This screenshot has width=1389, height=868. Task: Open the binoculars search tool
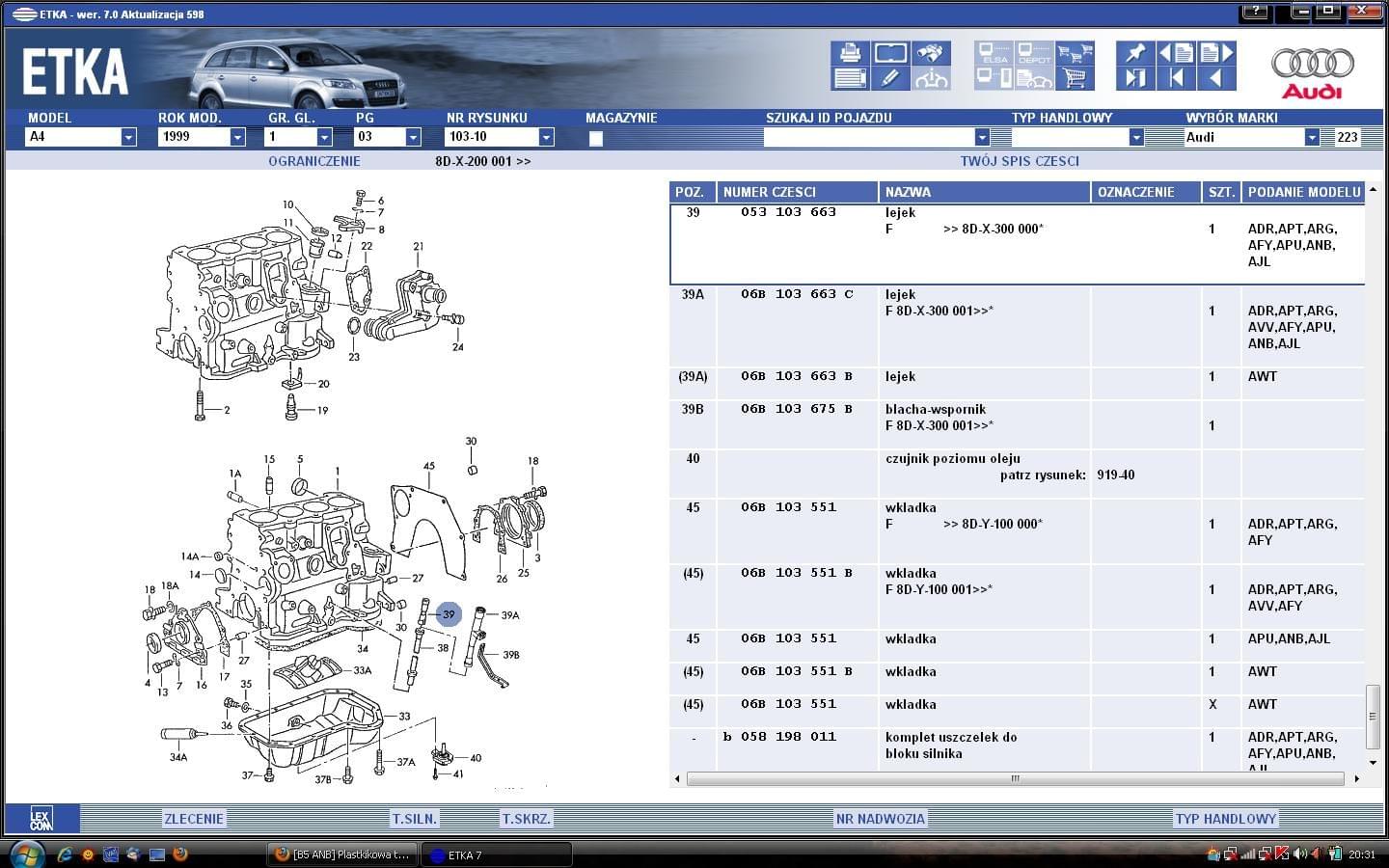coord(931,53)
